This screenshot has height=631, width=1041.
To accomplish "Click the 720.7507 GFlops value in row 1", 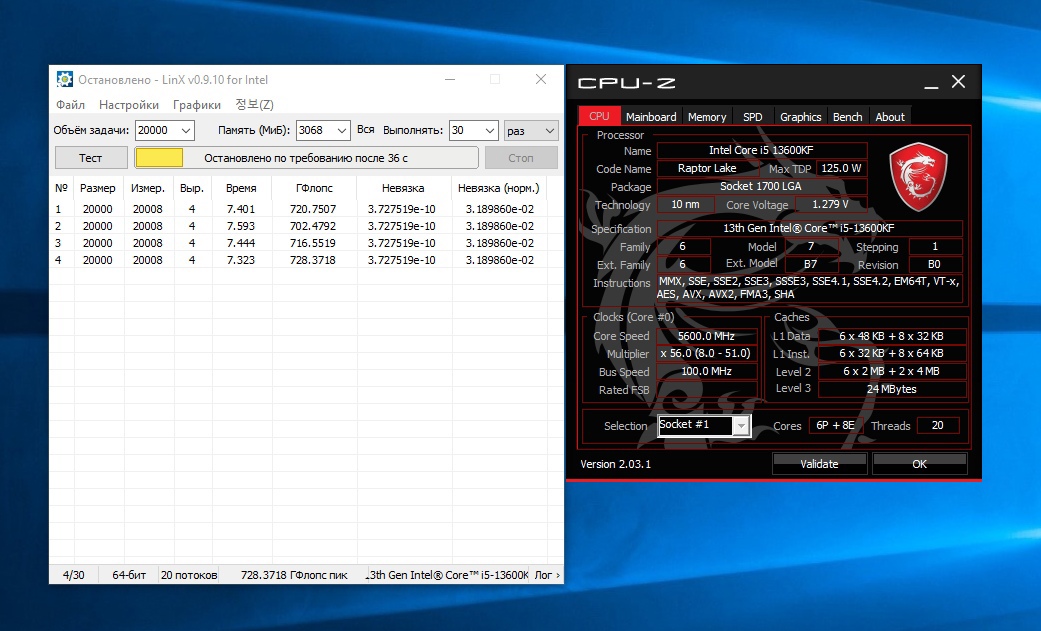I will 313,209.
